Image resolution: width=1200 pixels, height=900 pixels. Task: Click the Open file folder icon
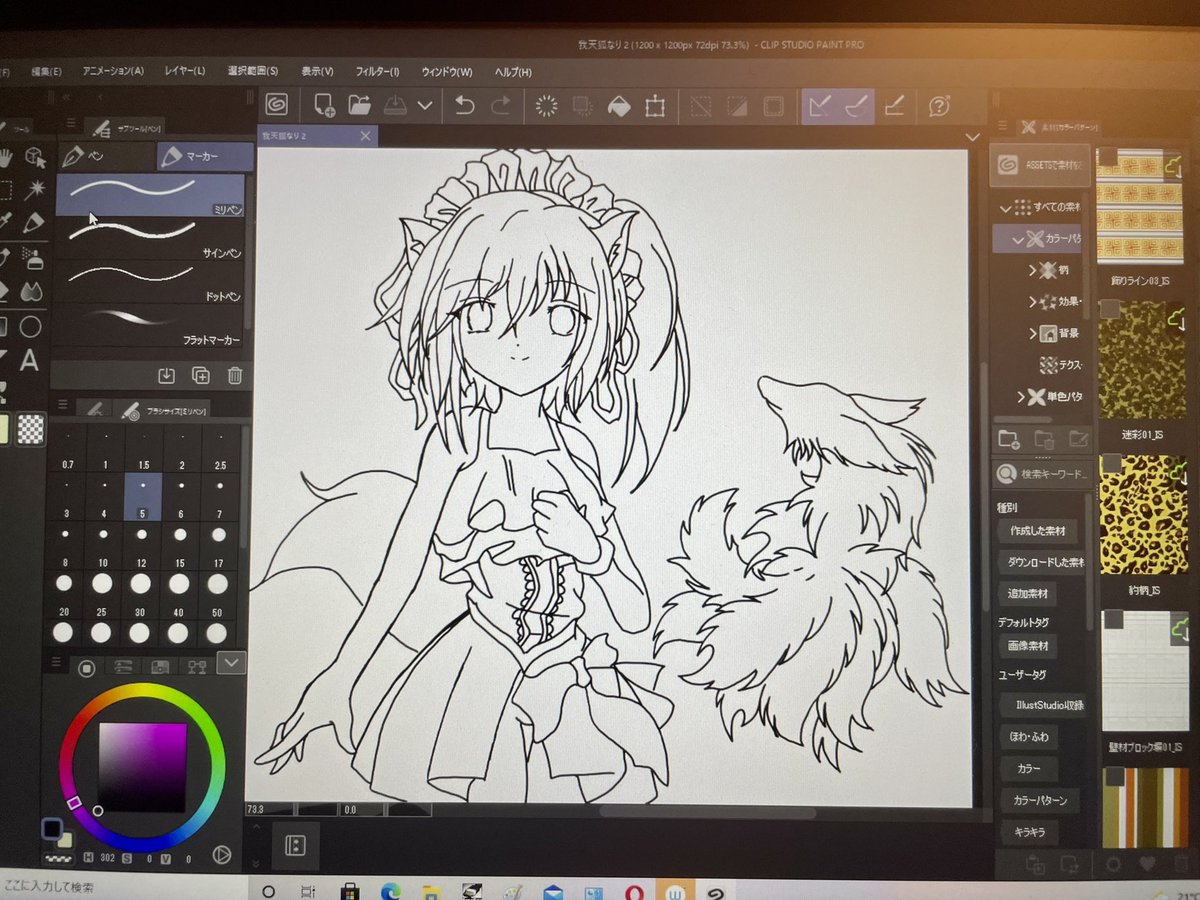[359, 104]
